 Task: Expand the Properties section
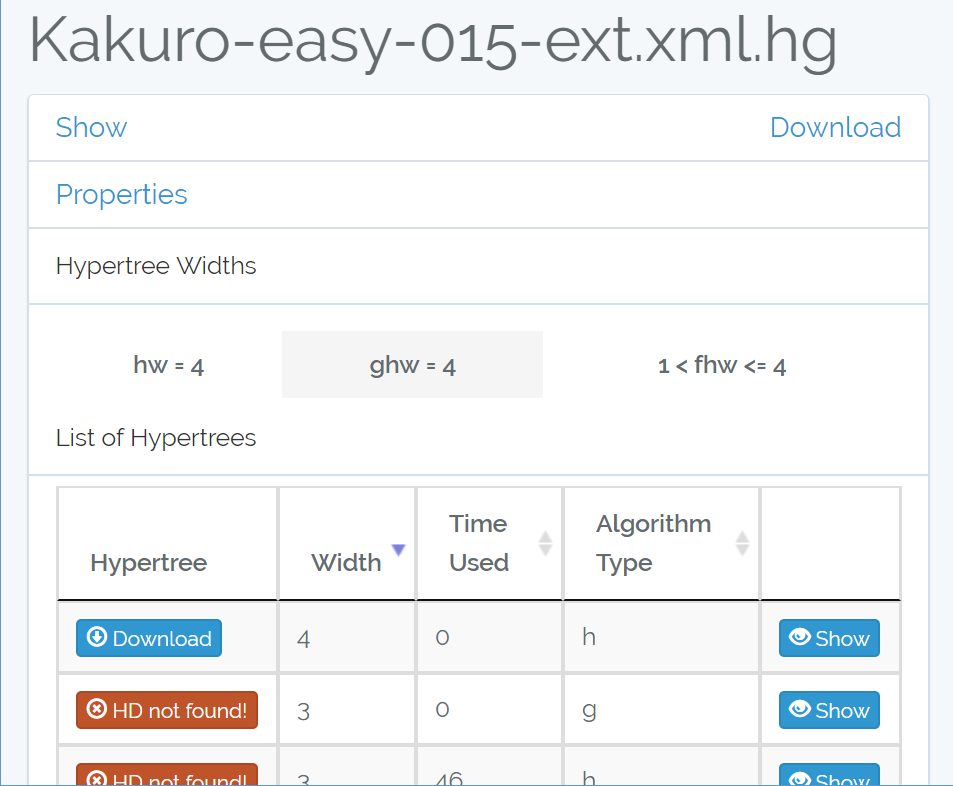coord(121,194)
